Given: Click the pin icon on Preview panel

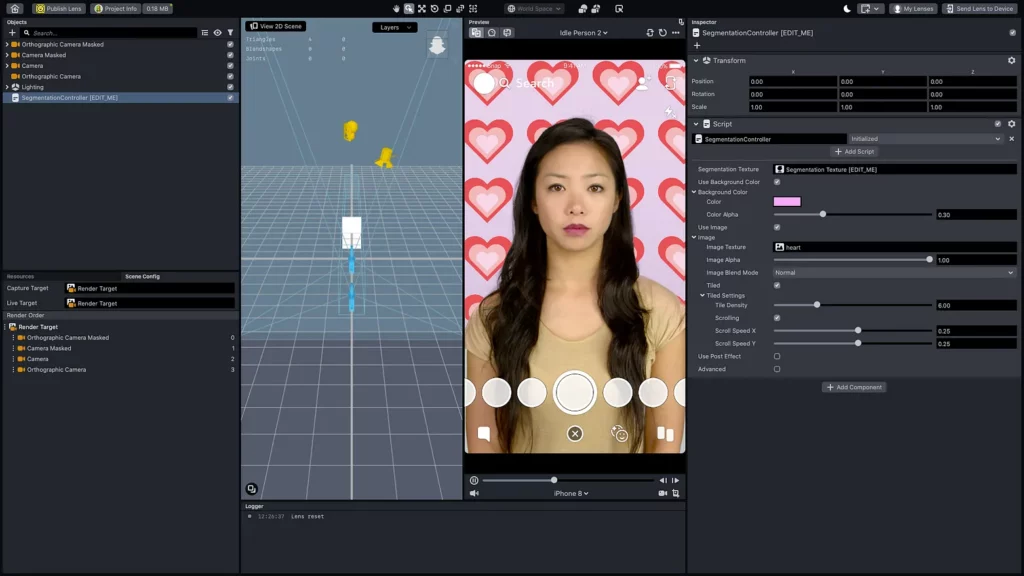Looking at the screenshot, I should coord(681,22).
